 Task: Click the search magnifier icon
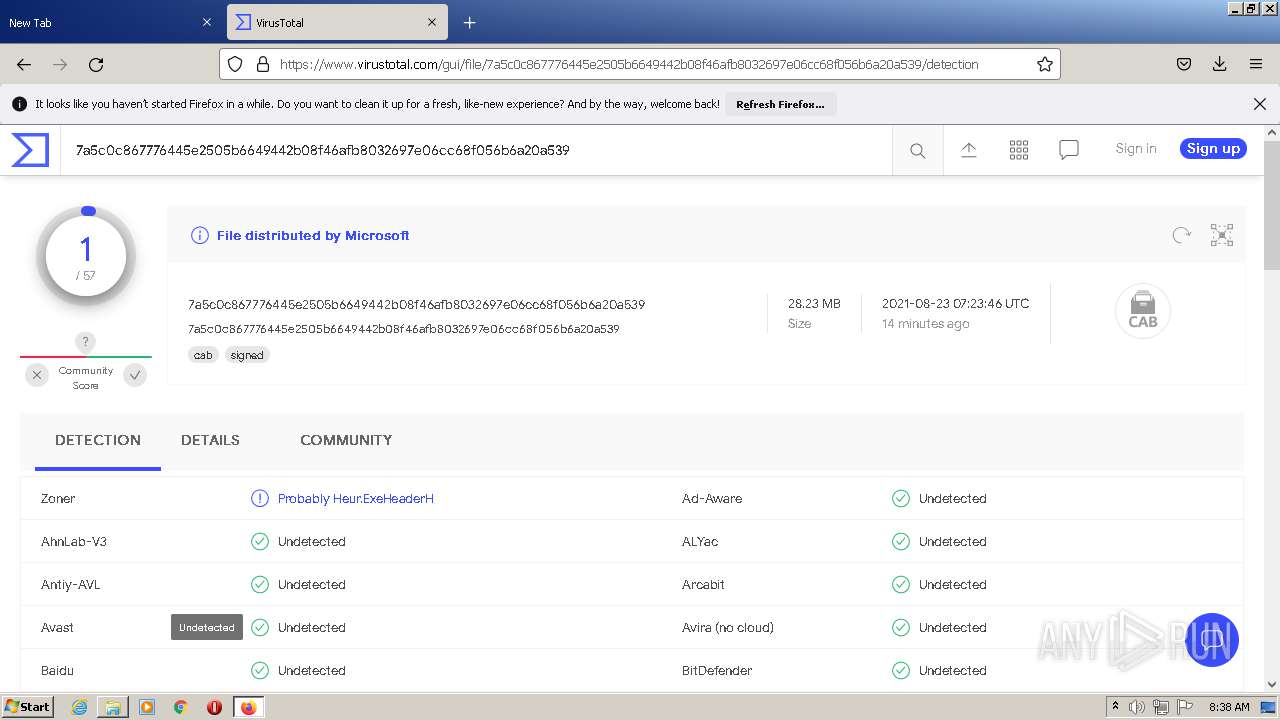click(x=917, y=151)
